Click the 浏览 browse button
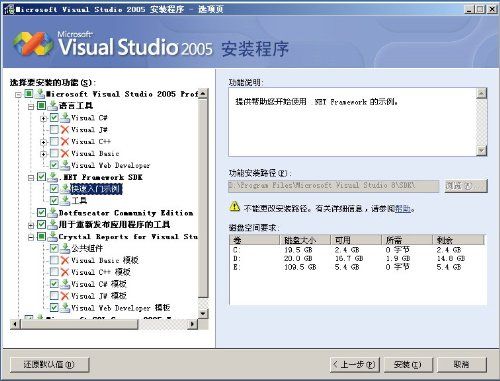This screenshot has width=500, height=381. pyautogui.click(x=466, y=186)
